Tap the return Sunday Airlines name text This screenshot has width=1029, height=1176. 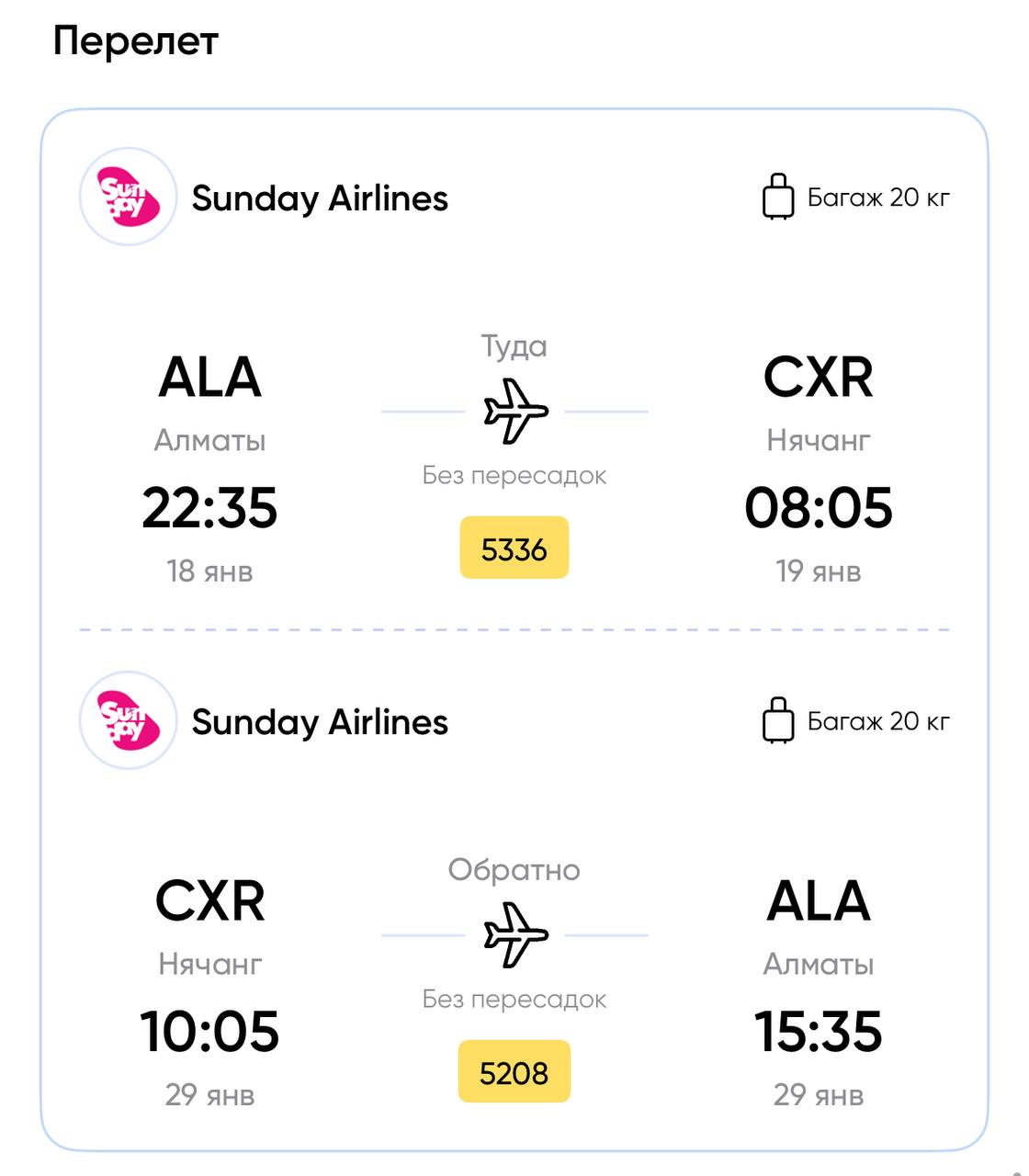(320, 722)
